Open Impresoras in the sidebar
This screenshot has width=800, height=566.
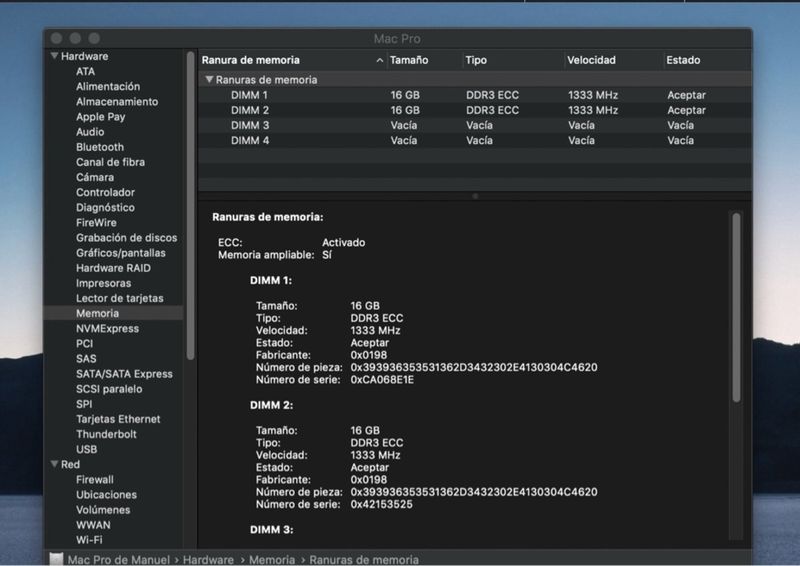[x=104, y=283]
